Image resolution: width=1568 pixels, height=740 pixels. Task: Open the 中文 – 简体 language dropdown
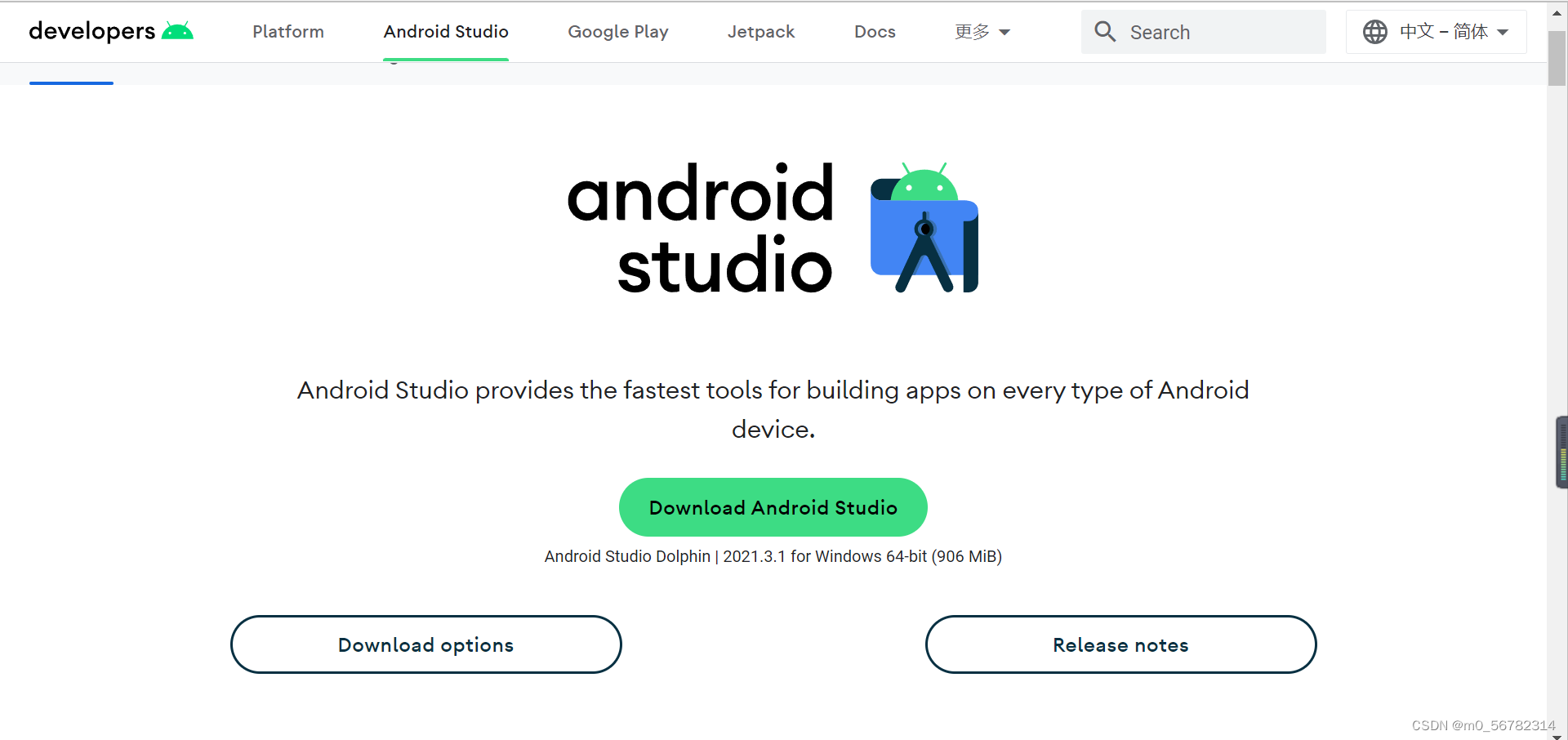(x=1437, y=32)
